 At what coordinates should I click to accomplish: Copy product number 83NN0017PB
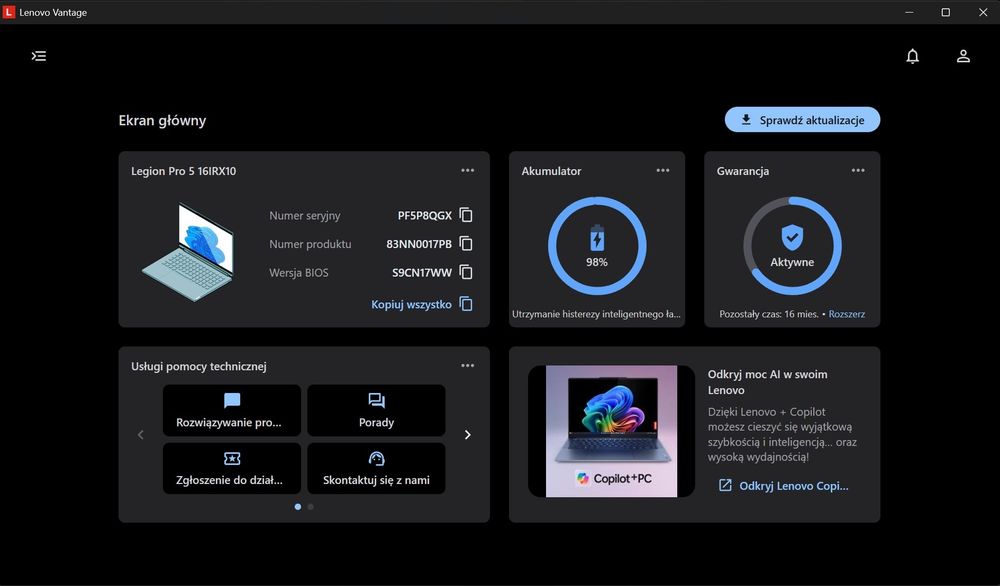[x=466, y=244]
